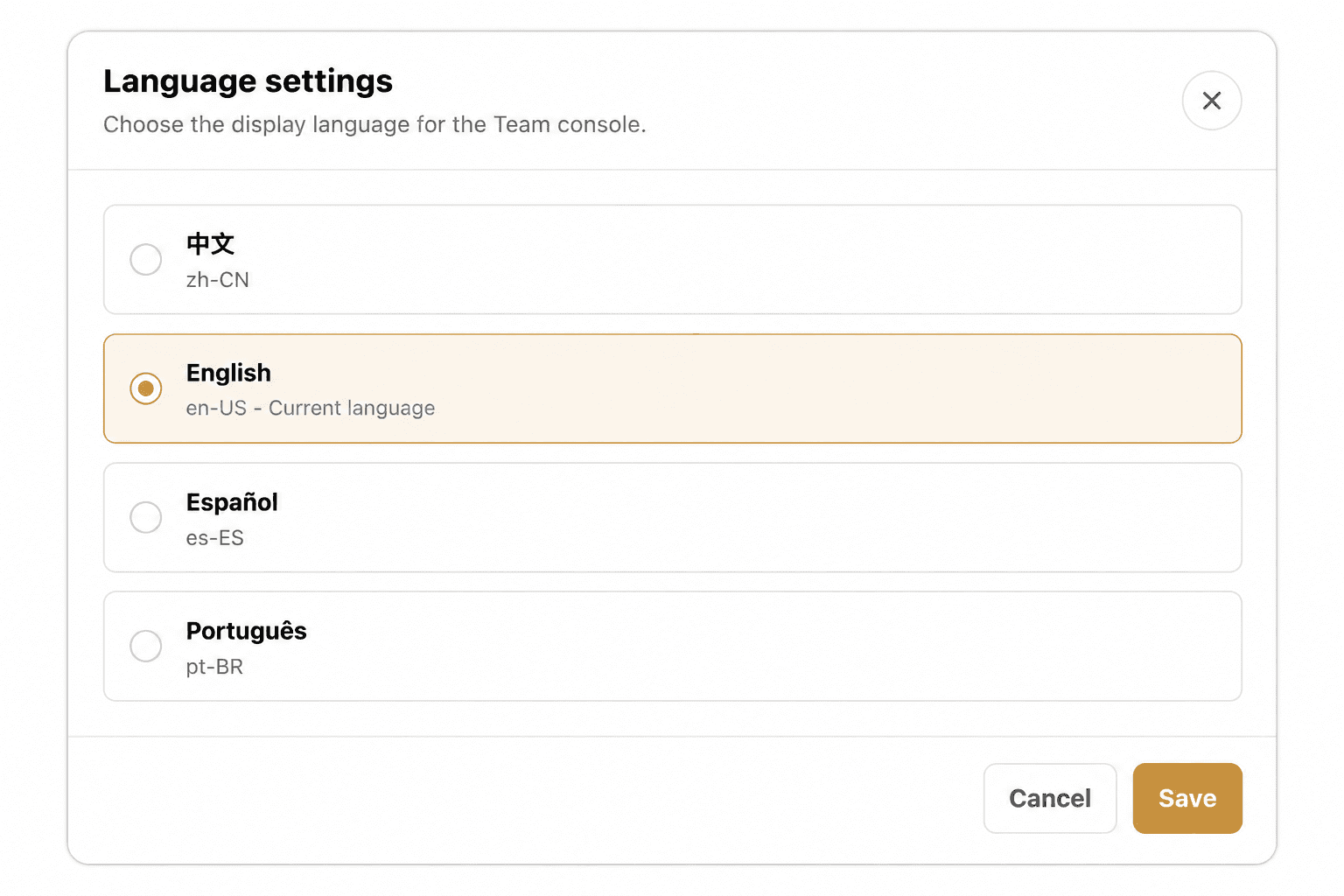The height and width of the screenshot is (896, 1344).
Task: Click the pt-BR language code text
Action: click(x=215, y=667)
